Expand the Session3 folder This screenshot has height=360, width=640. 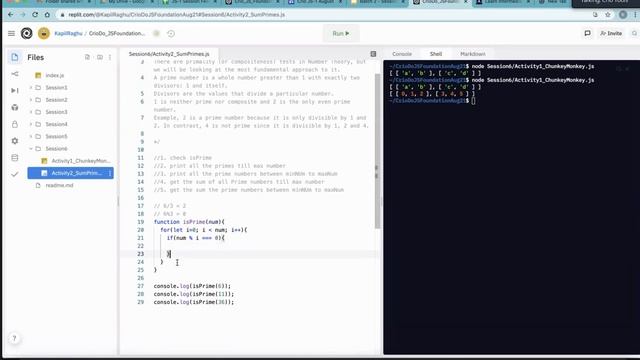click(x=31, y=112)
